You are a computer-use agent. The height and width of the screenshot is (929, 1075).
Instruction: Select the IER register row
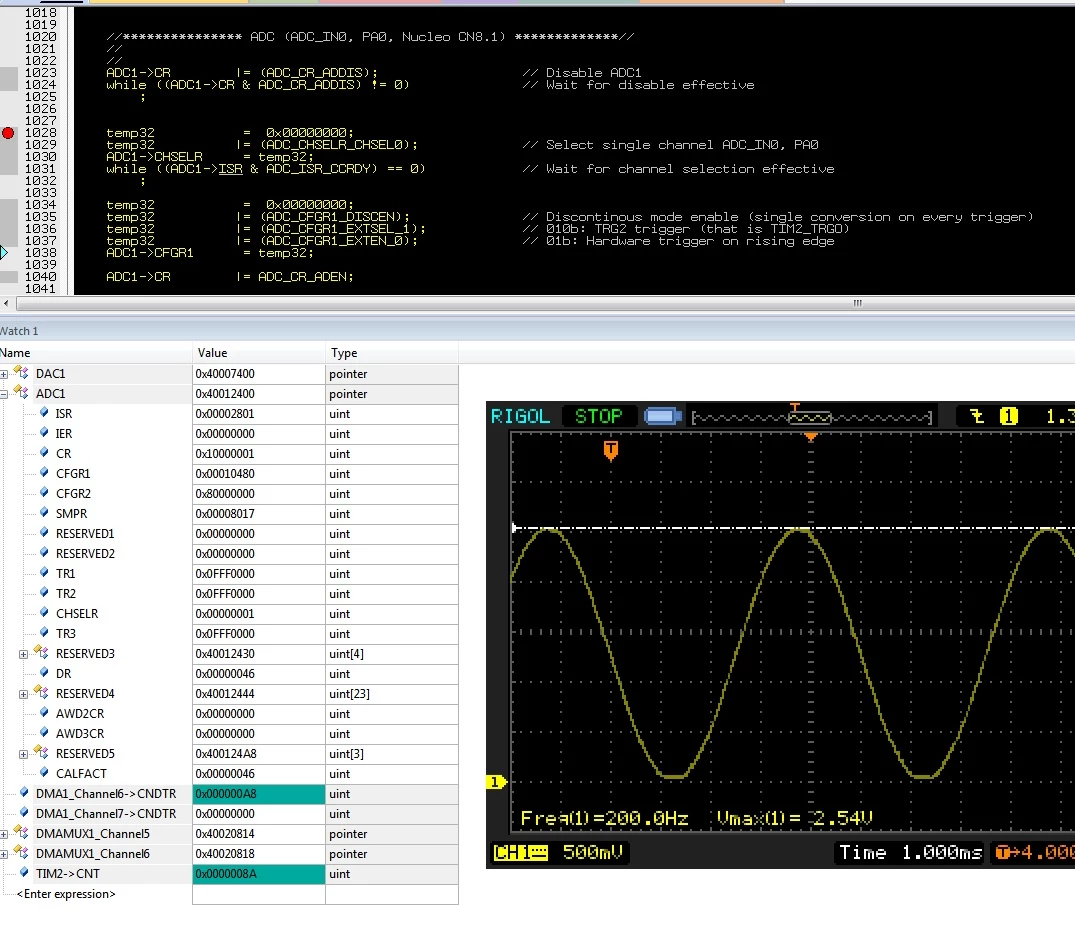click(x=229, y=433)
